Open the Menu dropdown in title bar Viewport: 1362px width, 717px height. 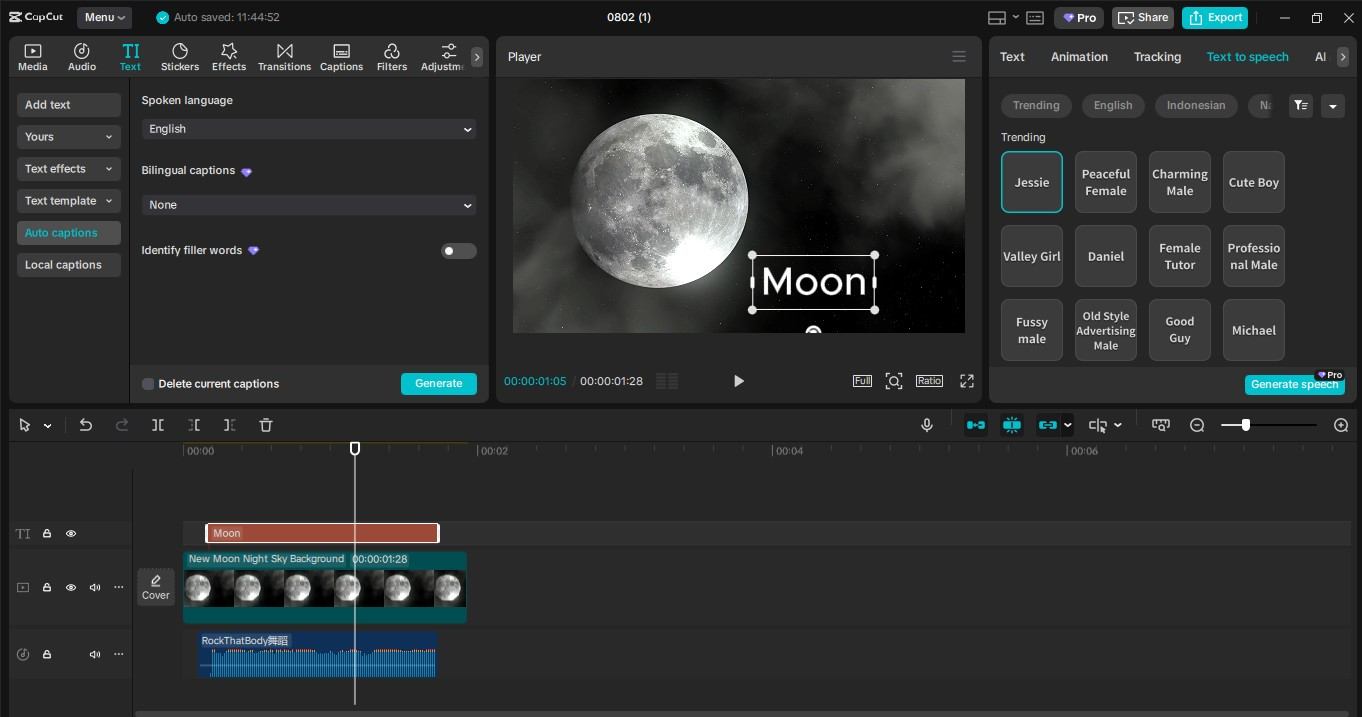(x=105, y=17)
